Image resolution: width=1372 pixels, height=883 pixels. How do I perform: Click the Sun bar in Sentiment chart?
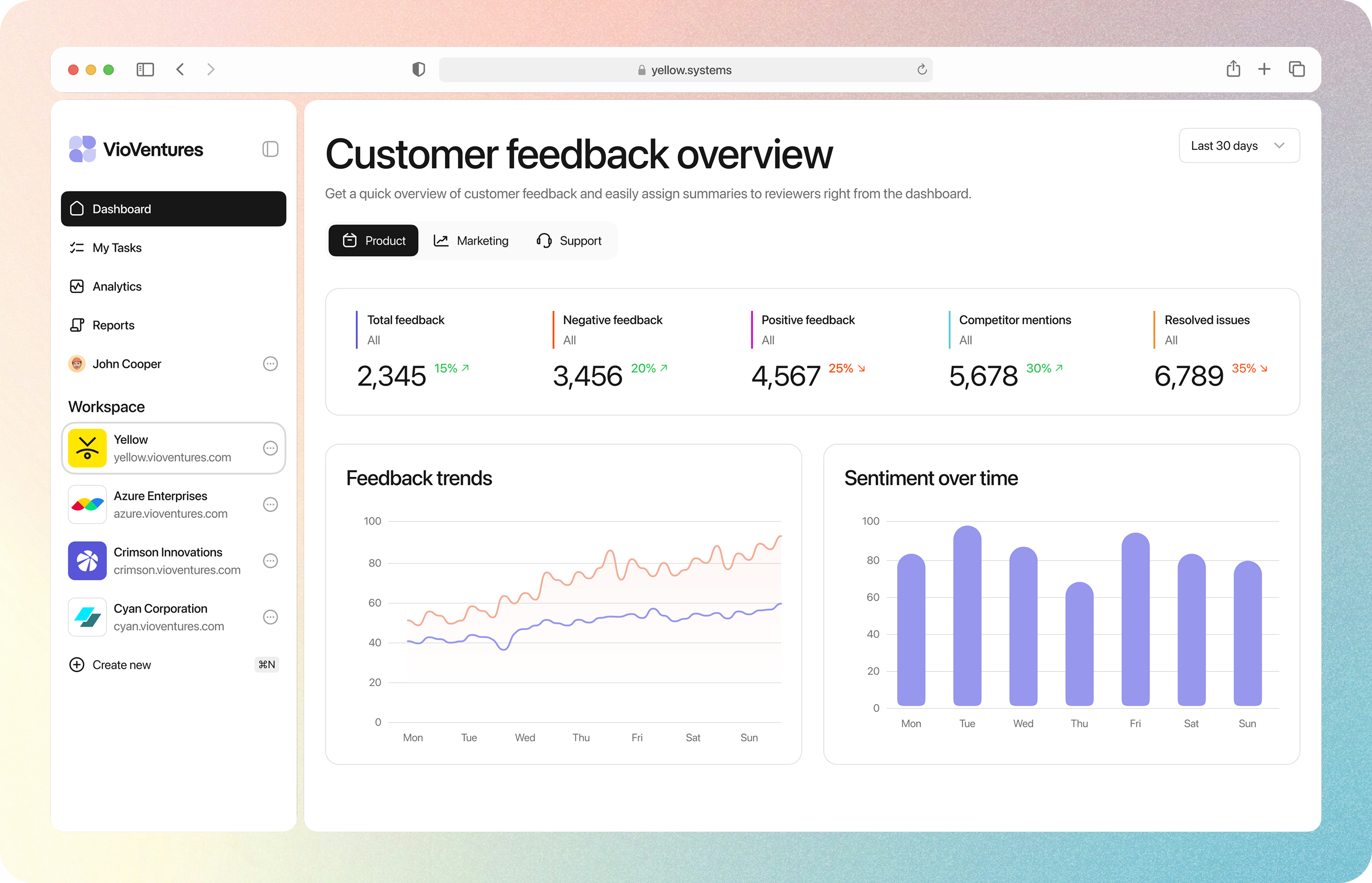coord(1247,633)
